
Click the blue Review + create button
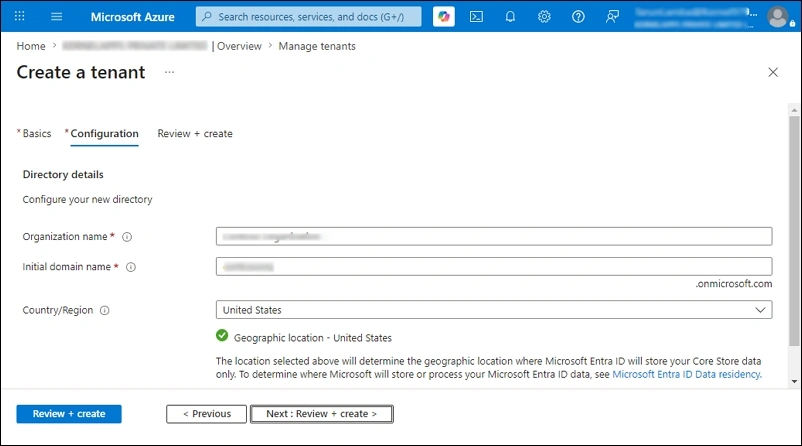click(x=69, y=414)
